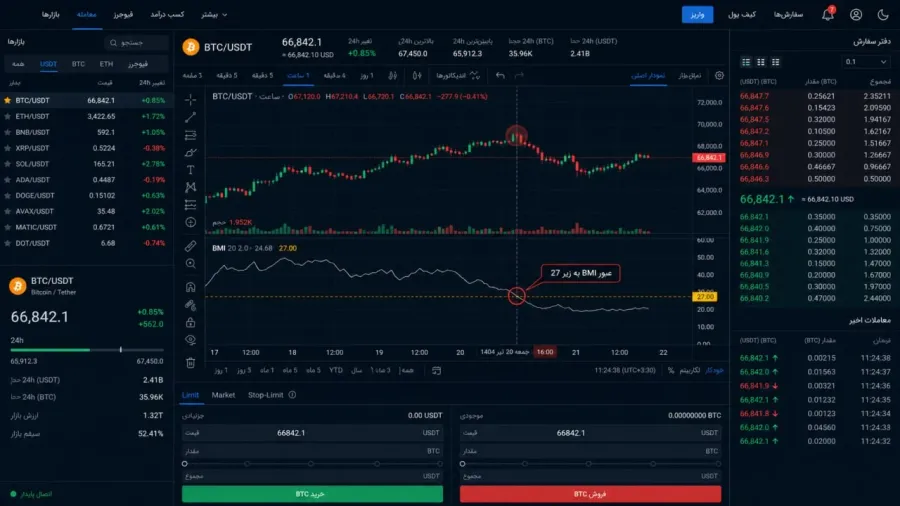The width and height of the screenshot is (900, 506).
Task: Show order book with both sides view
Action: 746,62
